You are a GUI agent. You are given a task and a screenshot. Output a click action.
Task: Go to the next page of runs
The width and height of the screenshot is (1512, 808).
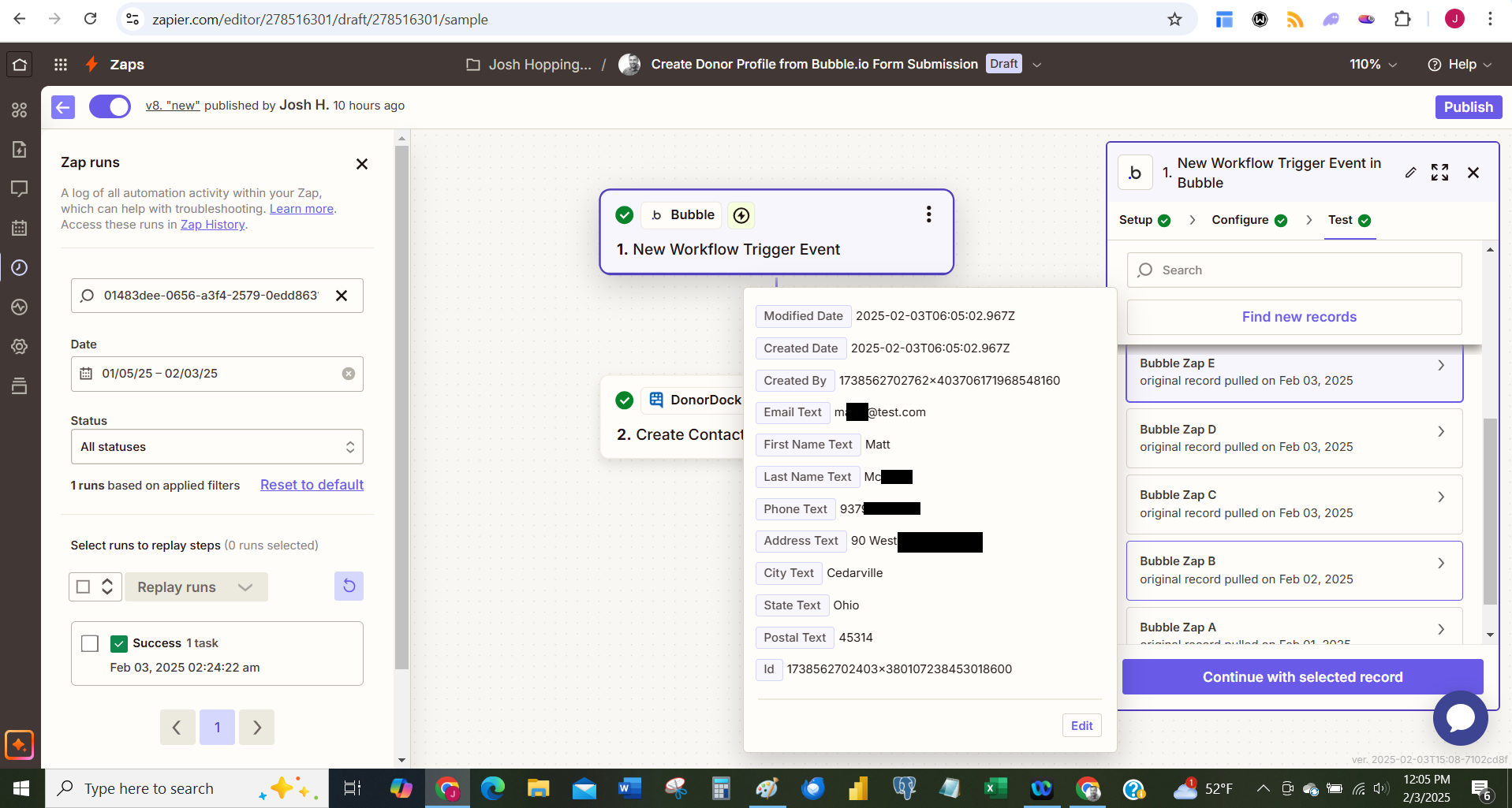pyautogui.click(x=256, y=727)
